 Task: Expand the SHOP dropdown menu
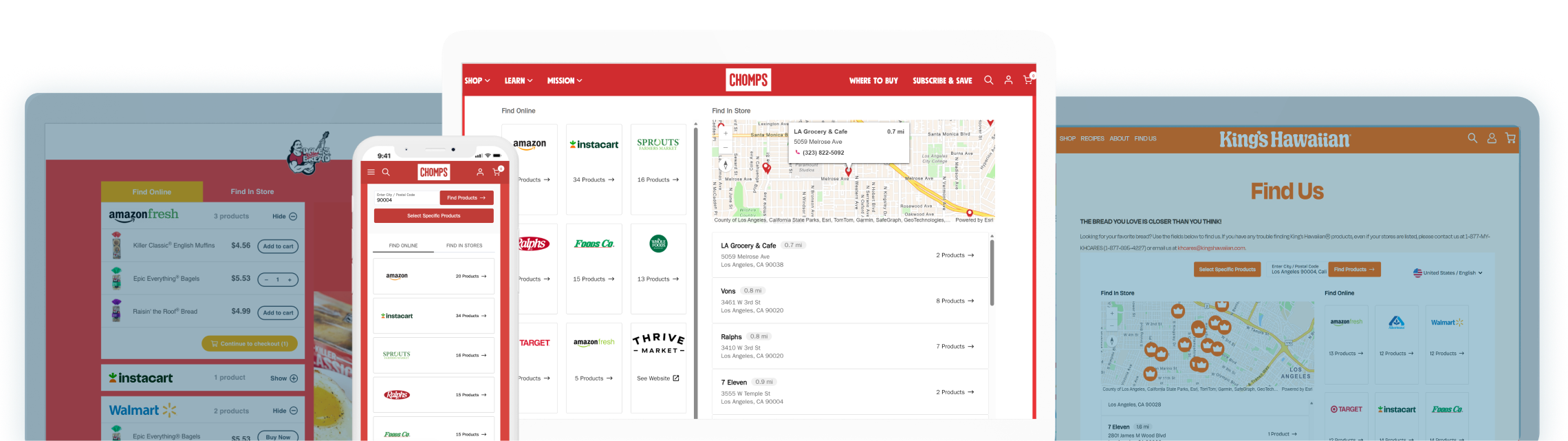[x=477, y=80]
